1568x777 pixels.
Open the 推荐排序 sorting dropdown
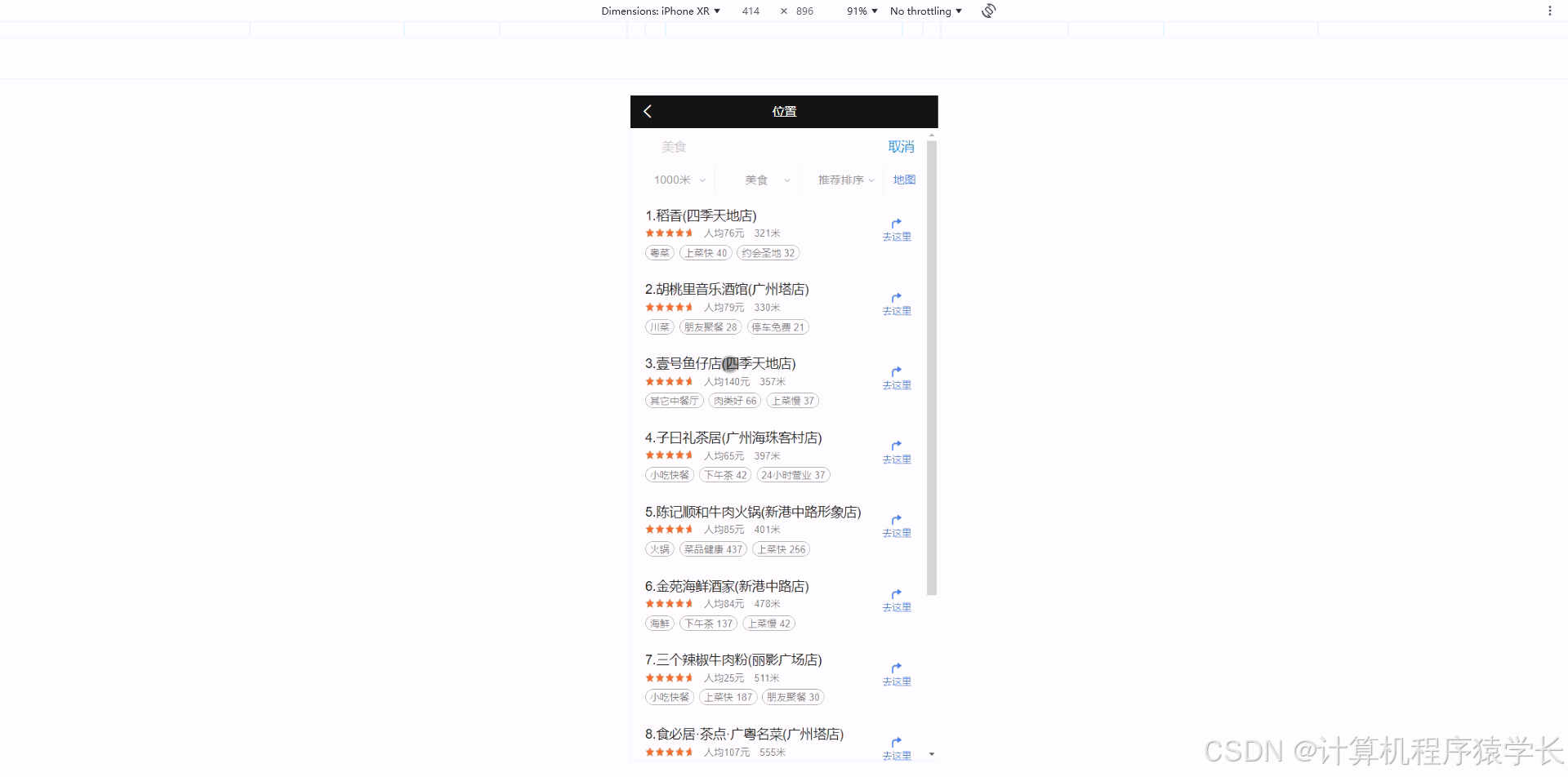[845, 180]
